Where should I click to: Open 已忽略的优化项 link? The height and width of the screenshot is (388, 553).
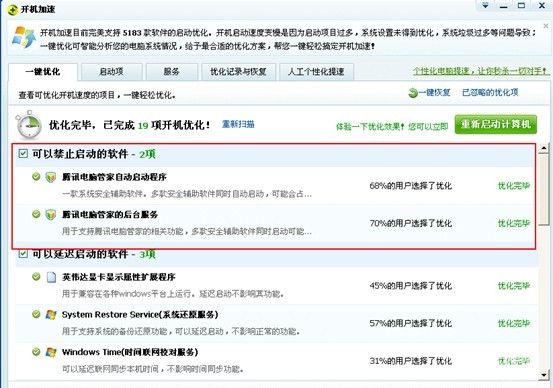(490, 92)
